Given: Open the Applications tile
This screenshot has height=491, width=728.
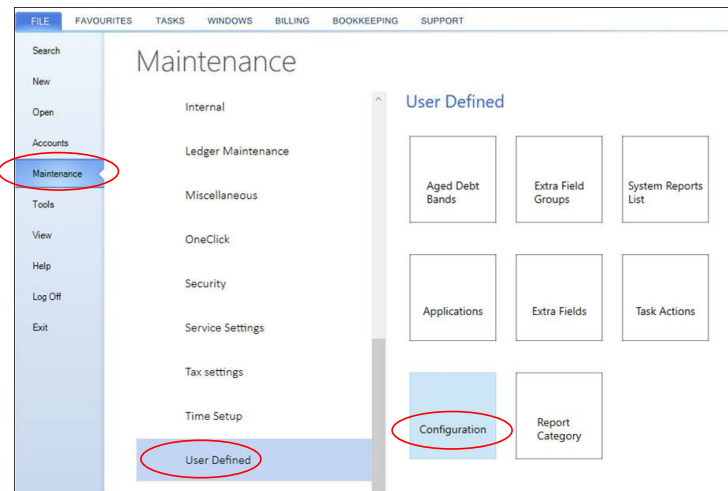Looking at the screenshot, I should click(x=453, y=297).
